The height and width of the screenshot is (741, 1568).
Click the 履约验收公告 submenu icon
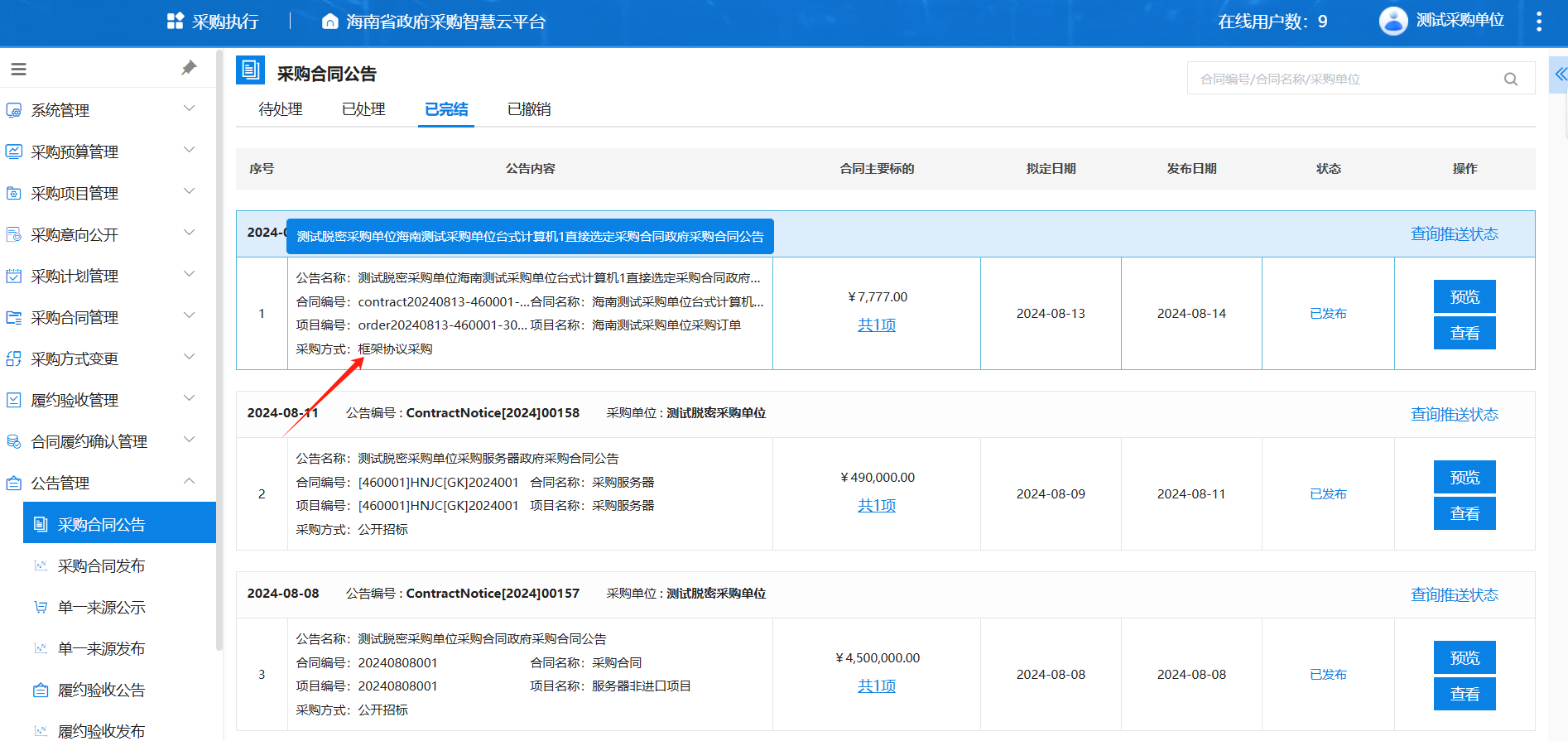click(41, 690)
